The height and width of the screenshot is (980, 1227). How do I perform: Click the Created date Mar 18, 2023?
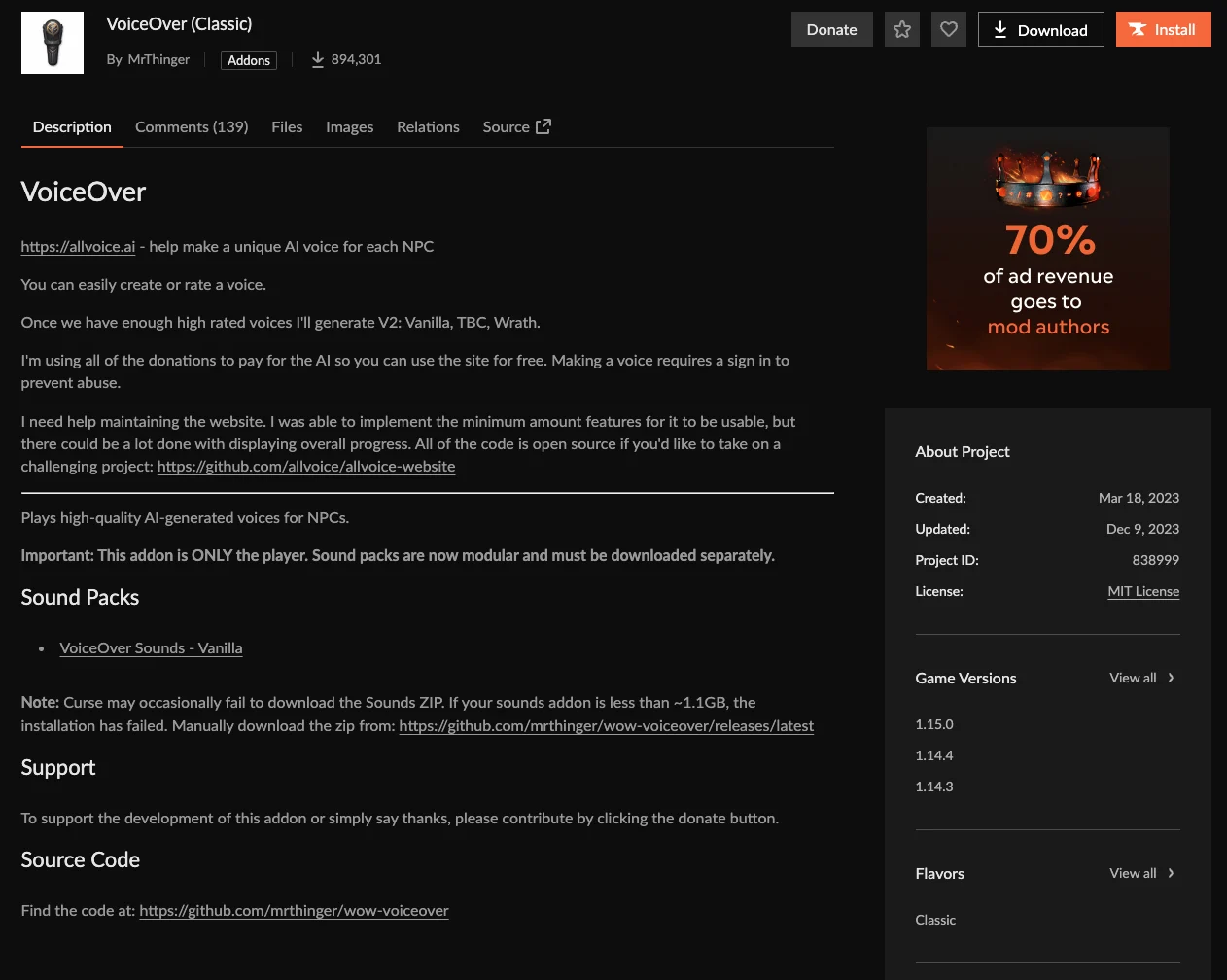pyautogui.click(x=1139, y=498)
